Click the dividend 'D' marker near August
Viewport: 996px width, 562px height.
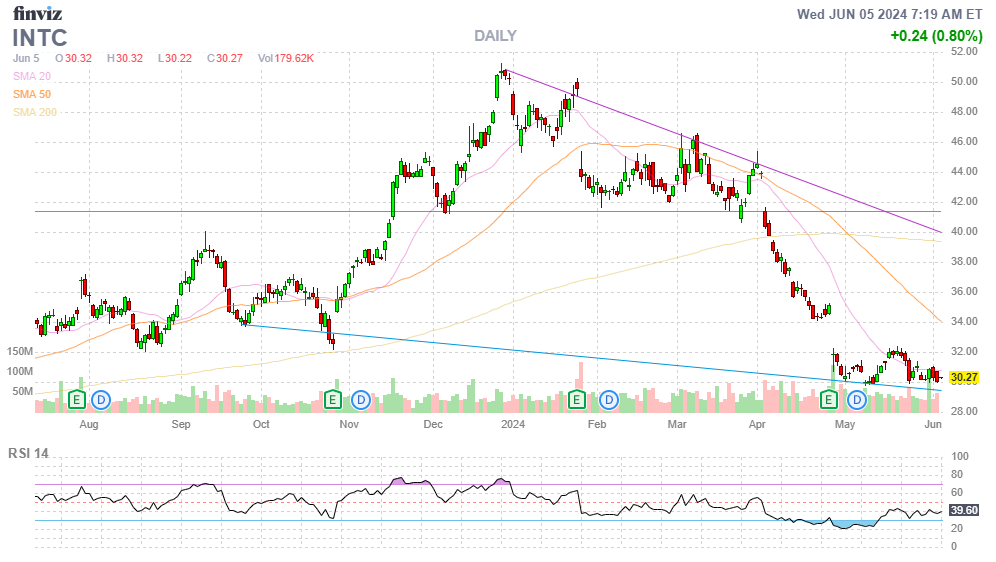tap(101, 400)
